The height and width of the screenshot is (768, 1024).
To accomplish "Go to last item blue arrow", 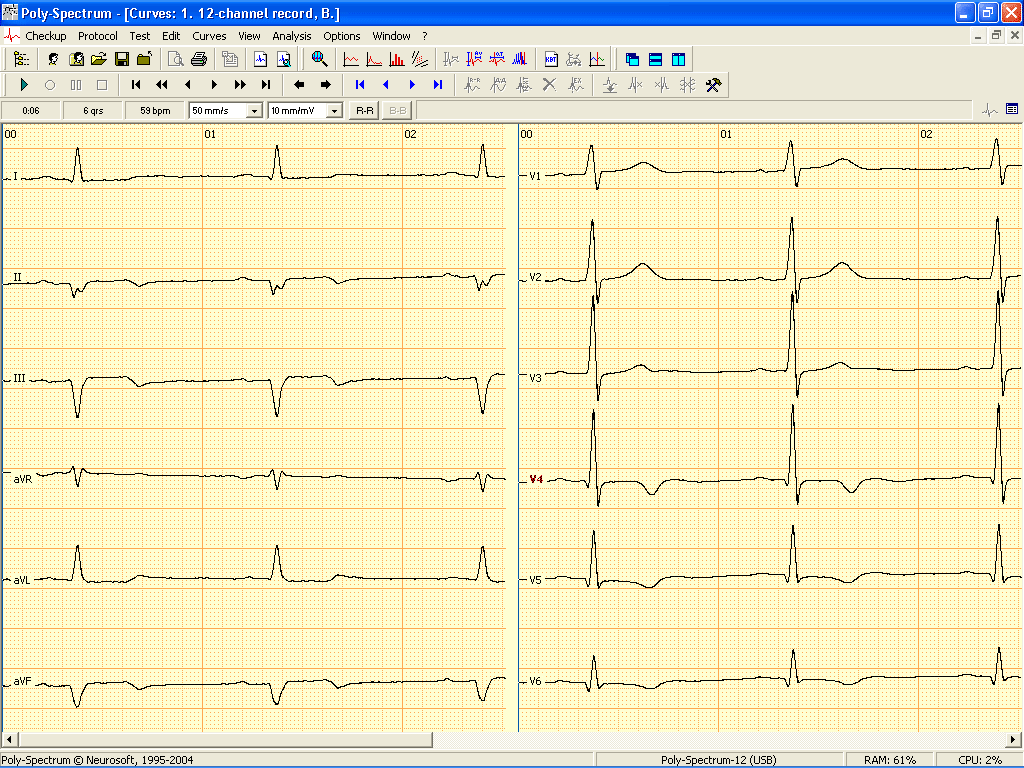I will (438, 85).
